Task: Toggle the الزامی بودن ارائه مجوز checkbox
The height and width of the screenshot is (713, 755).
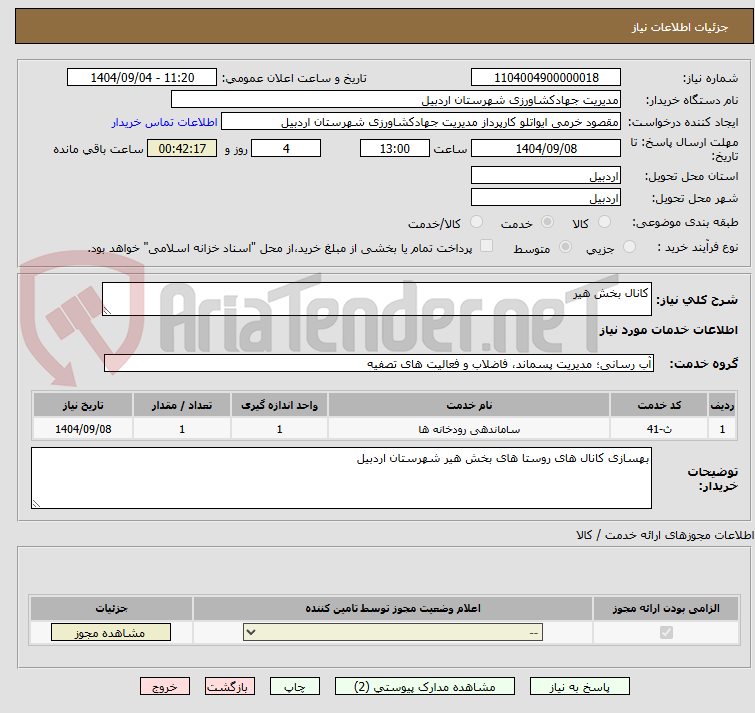Action: pos(666,632)
